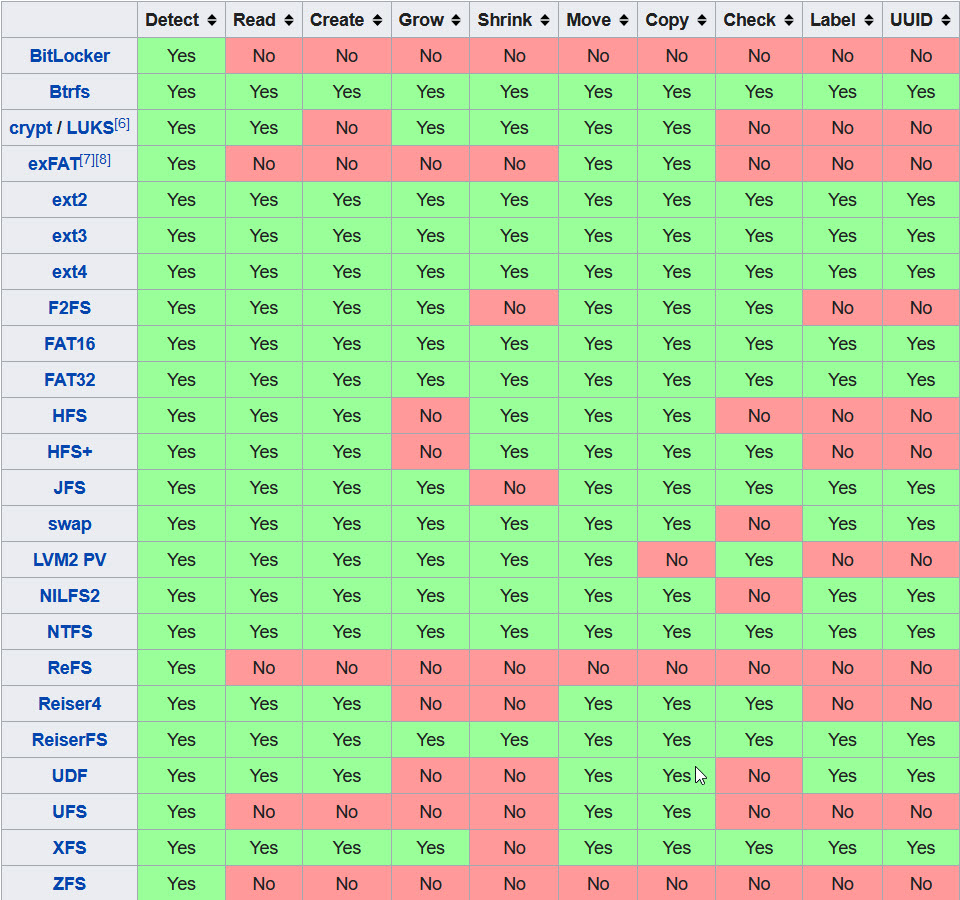Open the Btrfs link
Viewport: 960px width, 900px height.
coord(70,92)
